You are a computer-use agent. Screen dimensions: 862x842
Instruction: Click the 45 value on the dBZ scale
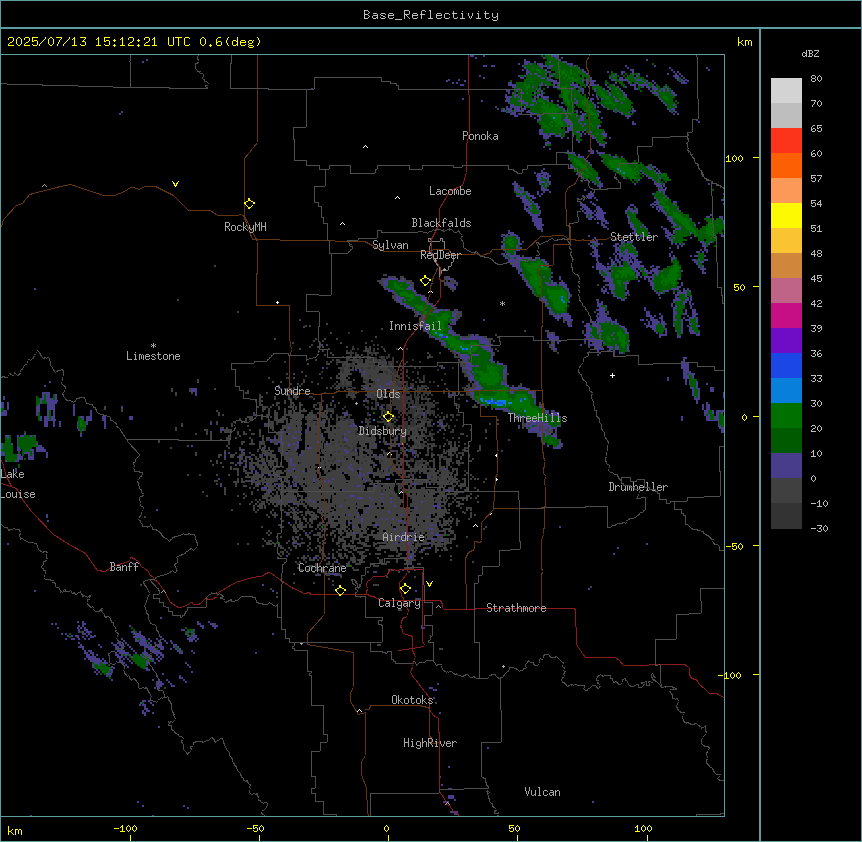816,279
